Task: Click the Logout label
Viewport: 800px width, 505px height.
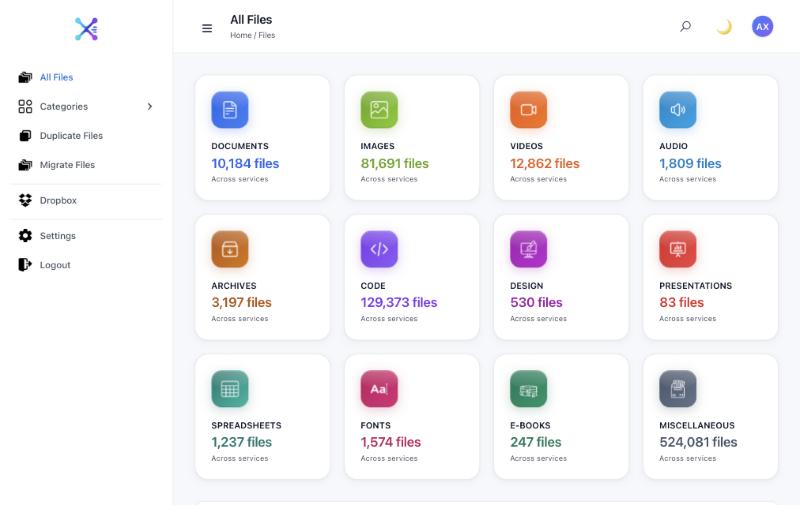Action: pyautogui.click(x=55, y=265)
